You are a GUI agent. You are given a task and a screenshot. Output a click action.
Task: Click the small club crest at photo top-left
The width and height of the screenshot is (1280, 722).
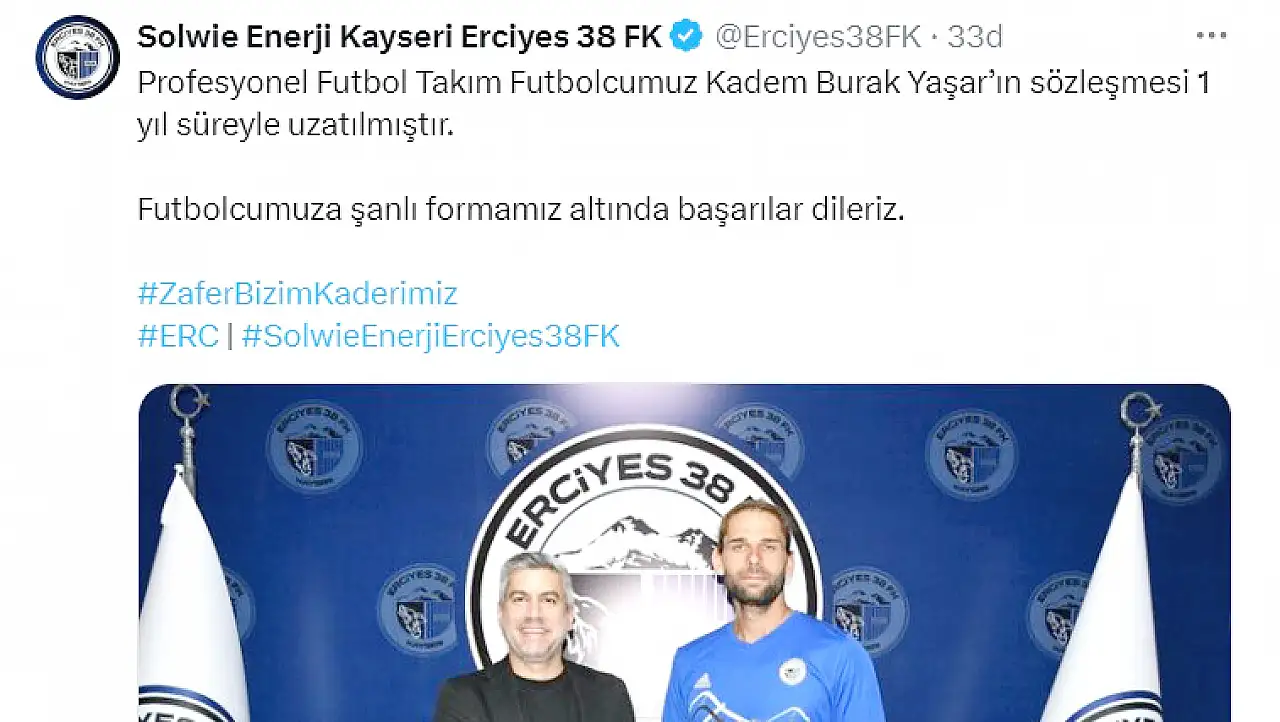[x=314, y=446]
